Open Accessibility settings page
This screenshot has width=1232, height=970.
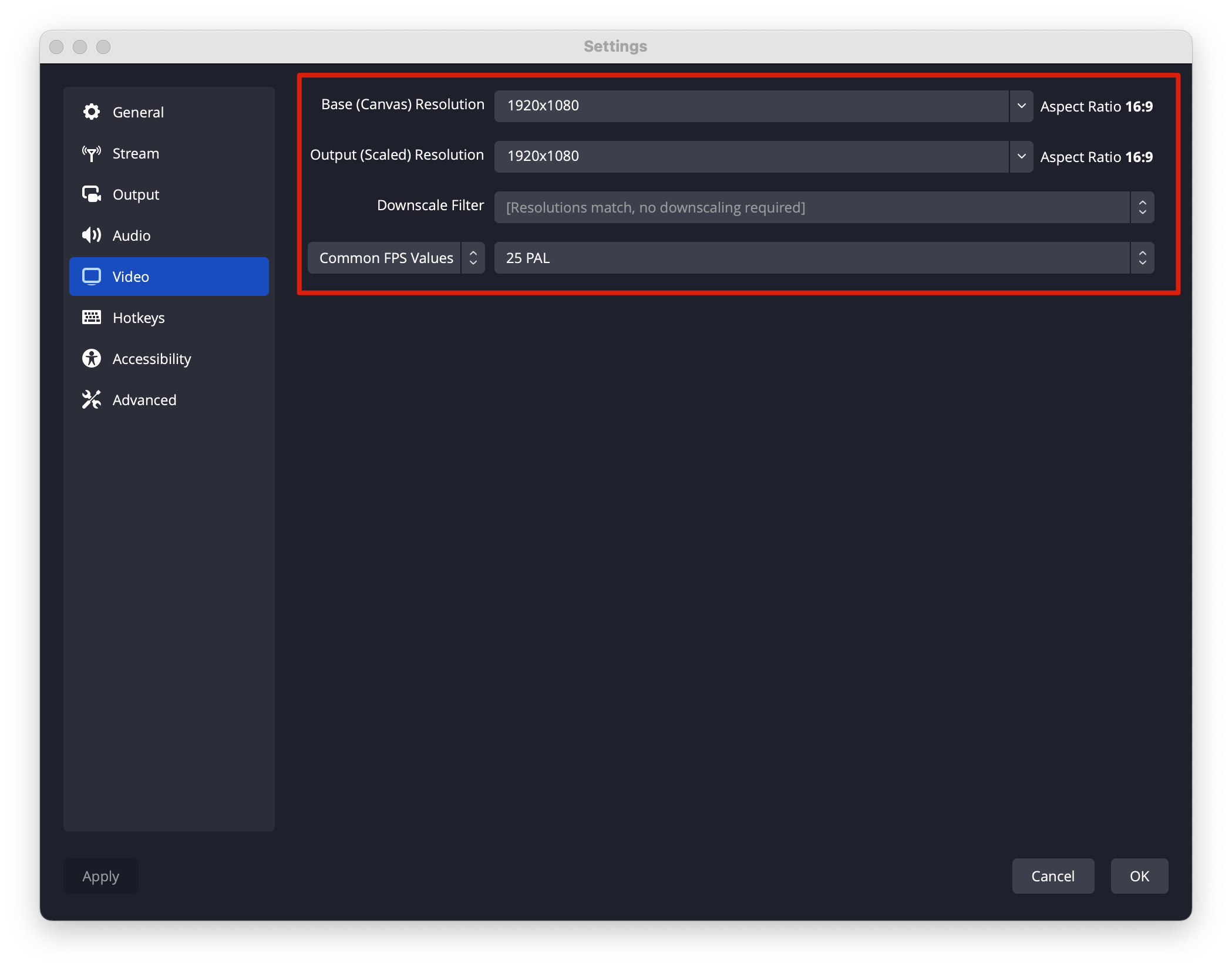(x=169, y=359)
